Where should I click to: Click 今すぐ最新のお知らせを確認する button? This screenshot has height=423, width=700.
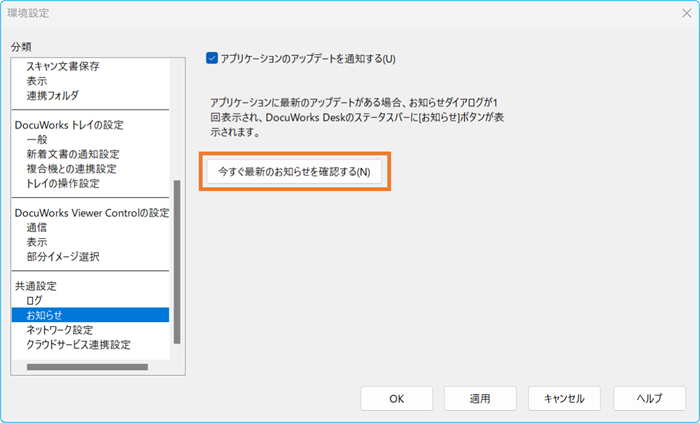pyautogui.click(x=294, y=171)
